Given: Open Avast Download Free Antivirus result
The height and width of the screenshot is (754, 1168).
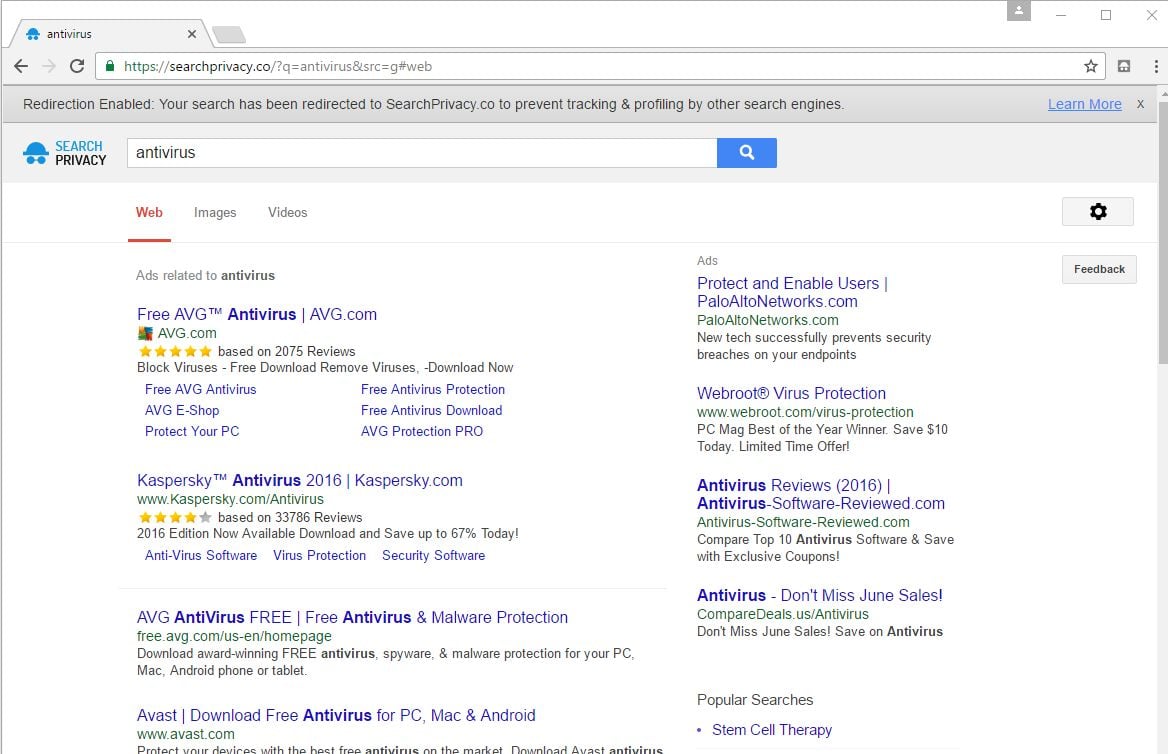Looking at the screenshot, I should point(336,715).
